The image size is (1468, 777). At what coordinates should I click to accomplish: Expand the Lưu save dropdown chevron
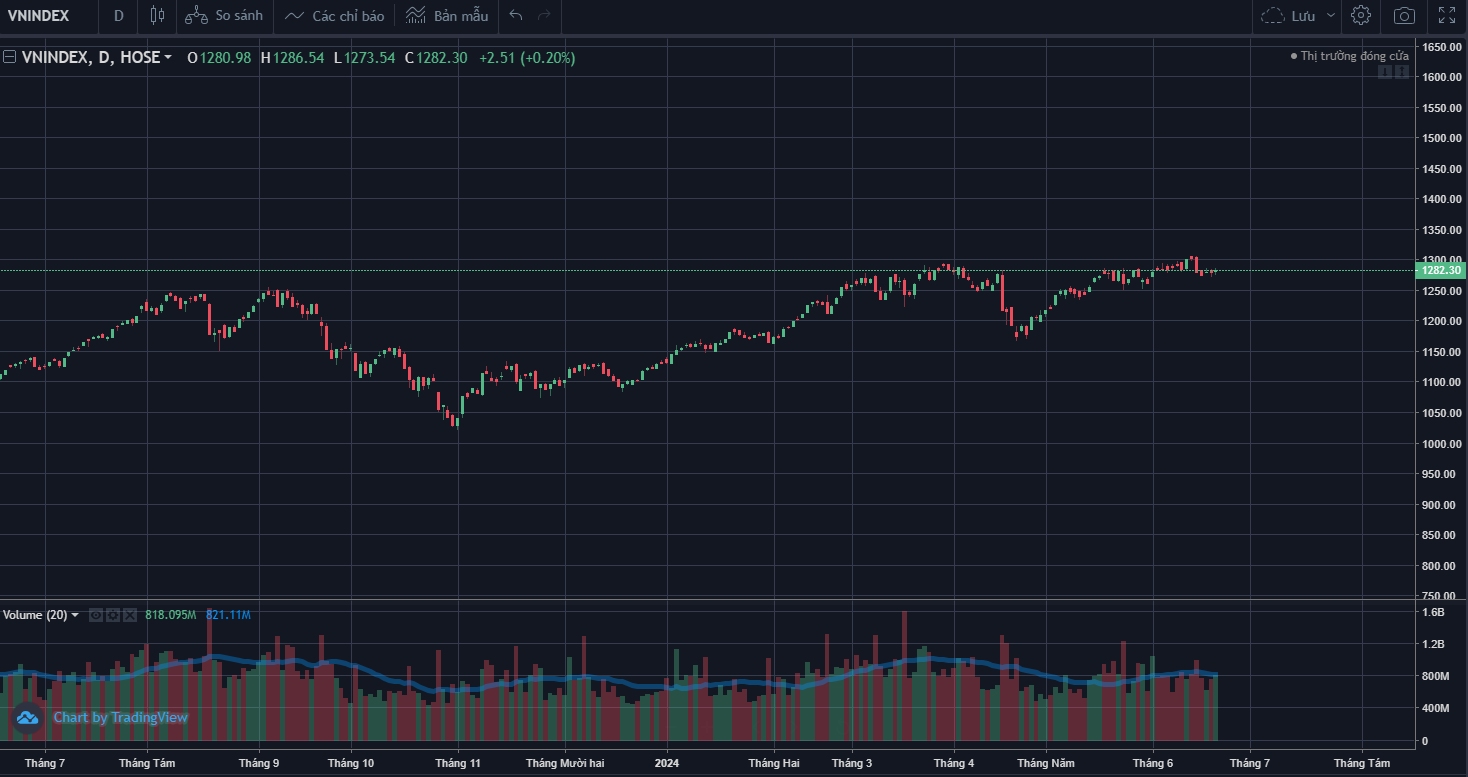tap(1330, 15)
